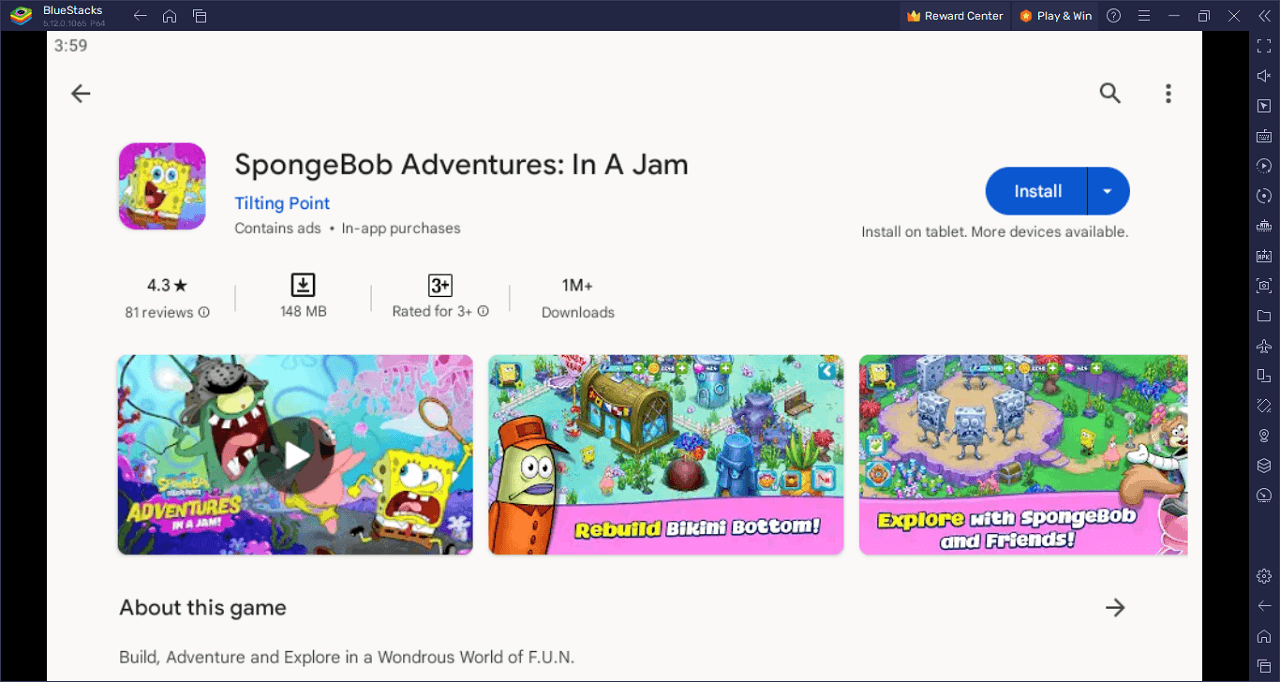The height and width of the screenshot is (682, 1280).
Task: Open the speedometer icon in sidebar
Action: coord(1264,496)
